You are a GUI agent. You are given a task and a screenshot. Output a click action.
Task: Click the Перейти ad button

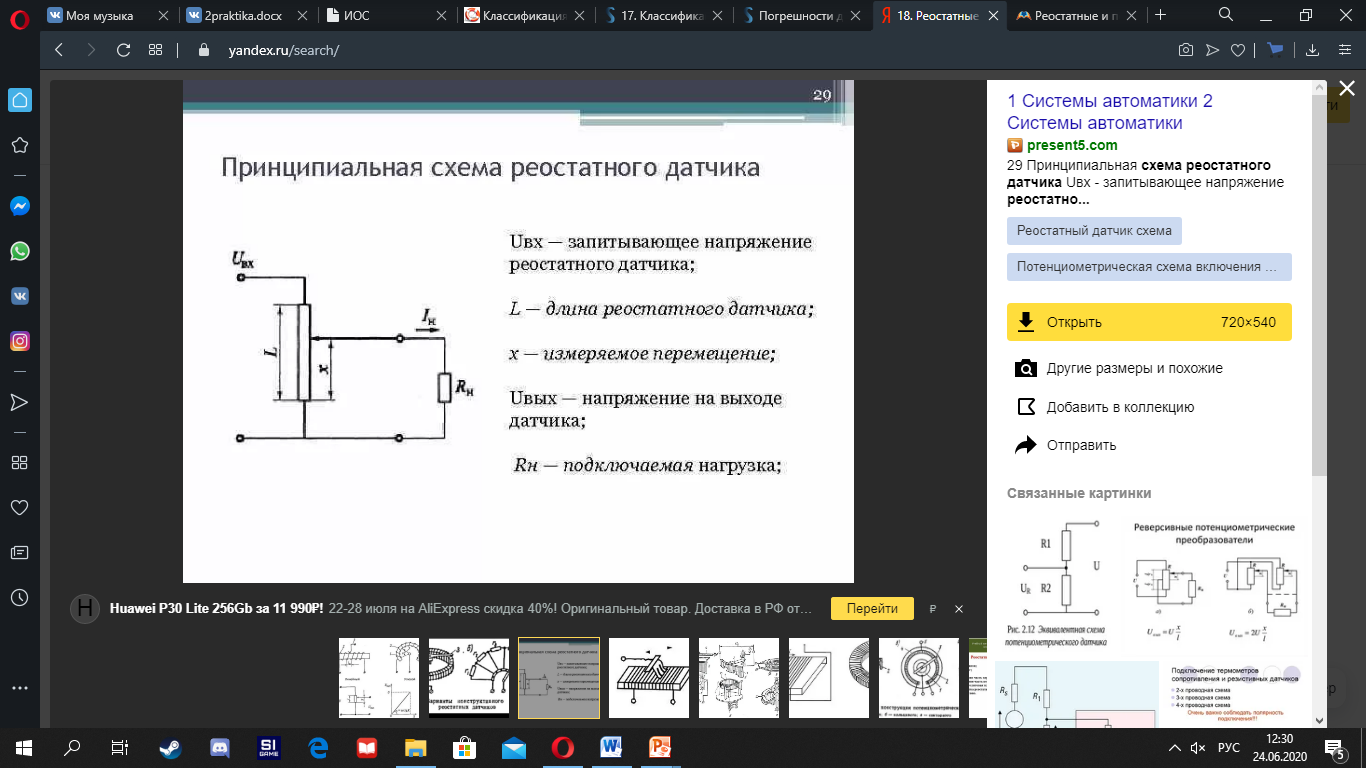click(x=871, y=608)
